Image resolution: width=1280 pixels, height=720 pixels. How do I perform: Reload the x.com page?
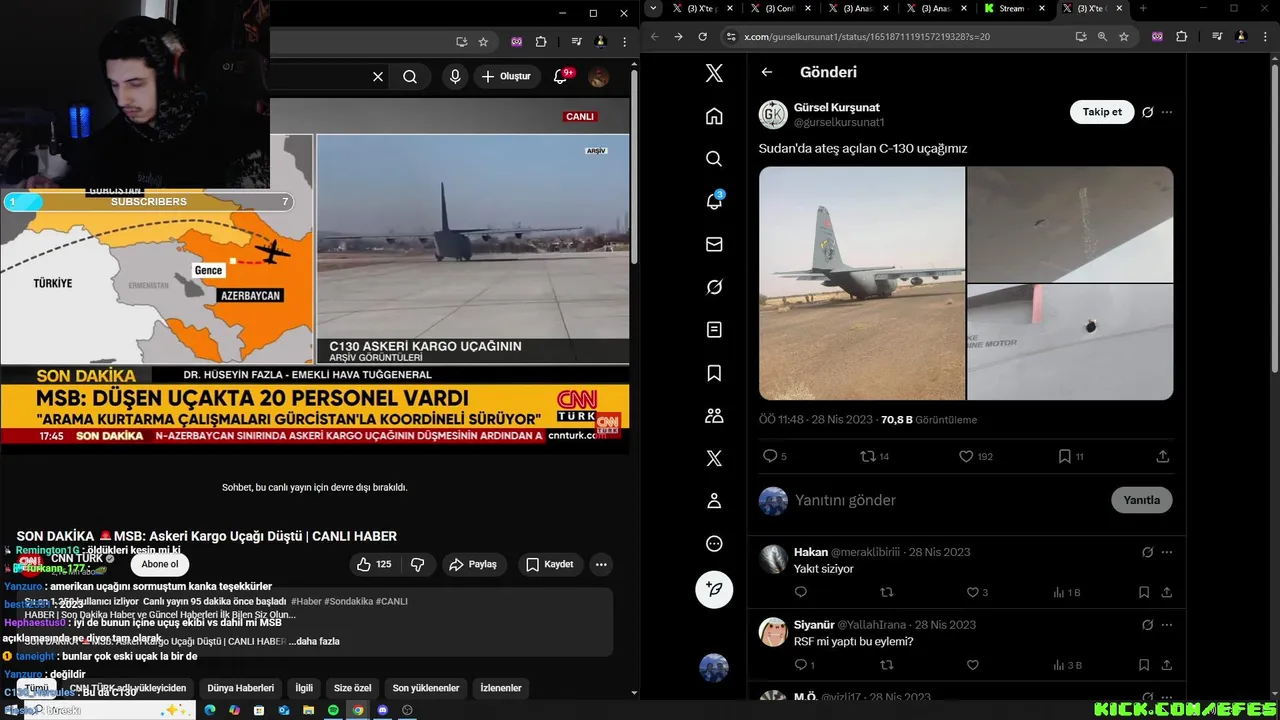point(703,37)
